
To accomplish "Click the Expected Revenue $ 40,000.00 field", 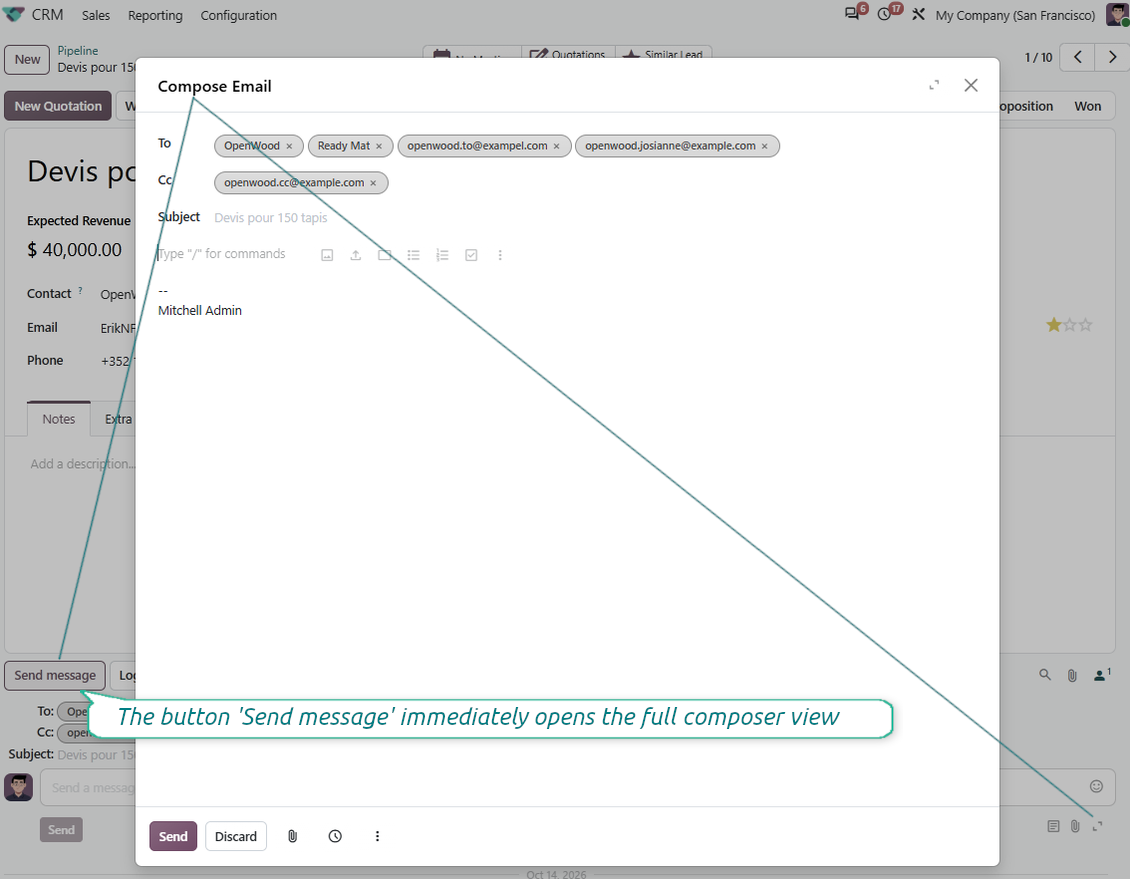I will (74, 250).
